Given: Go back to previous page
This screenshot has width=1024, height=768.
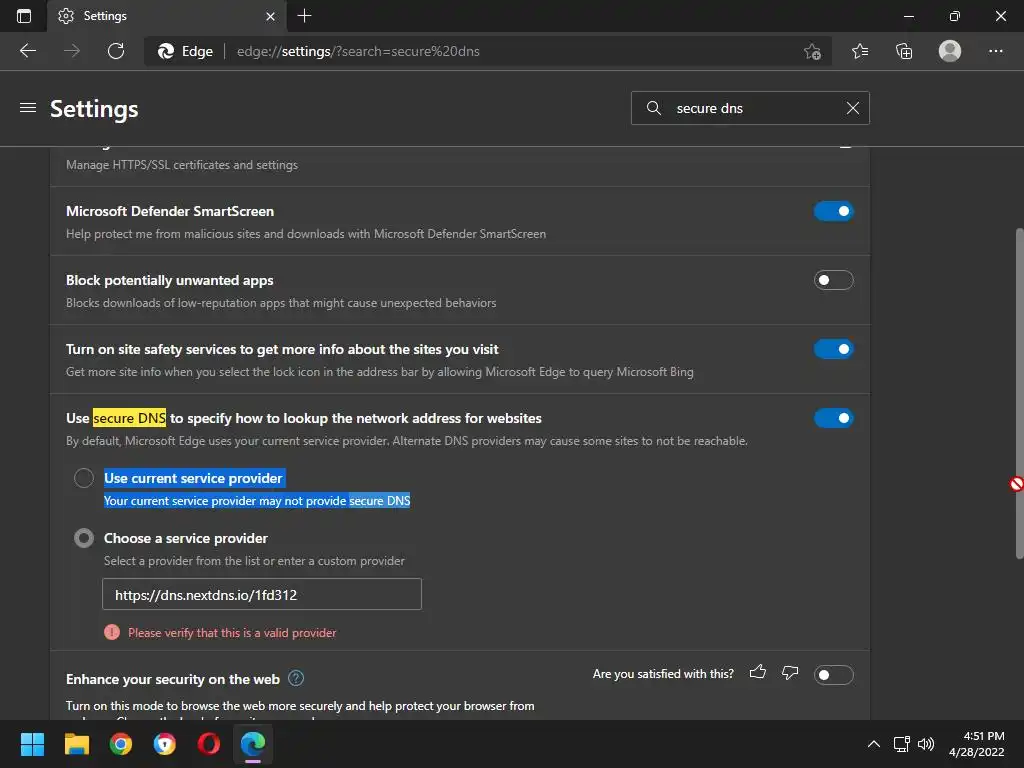Looking at the screenshot, I should tap(27, 51).
